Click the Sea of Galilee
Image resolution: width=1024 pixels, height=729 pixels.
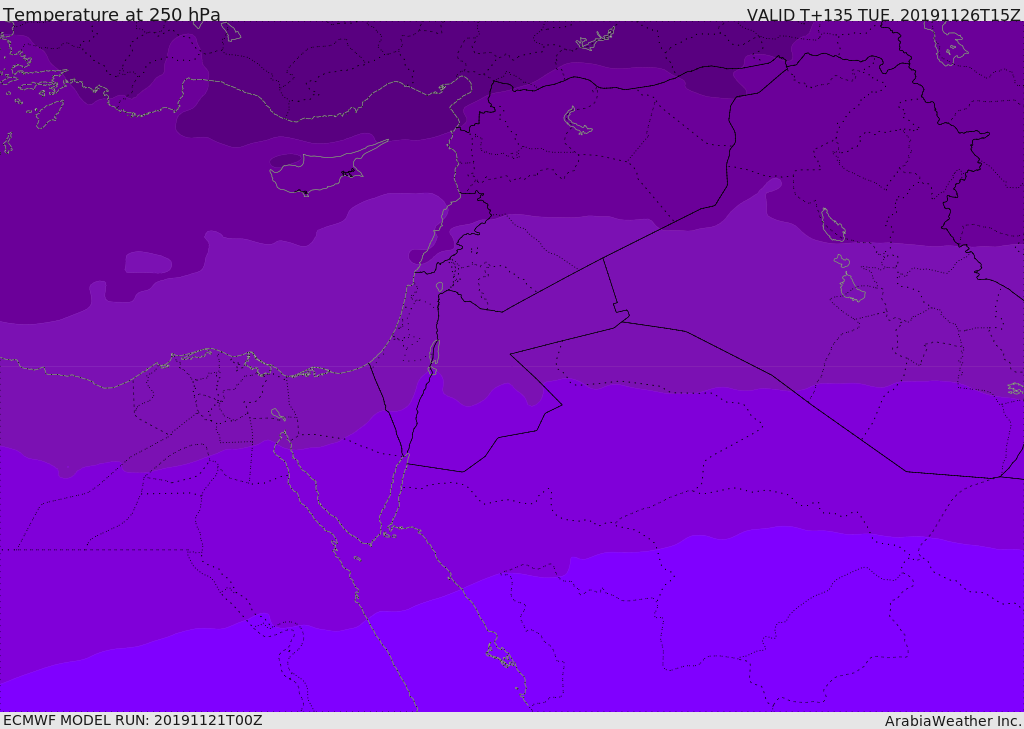click(439, 288)
